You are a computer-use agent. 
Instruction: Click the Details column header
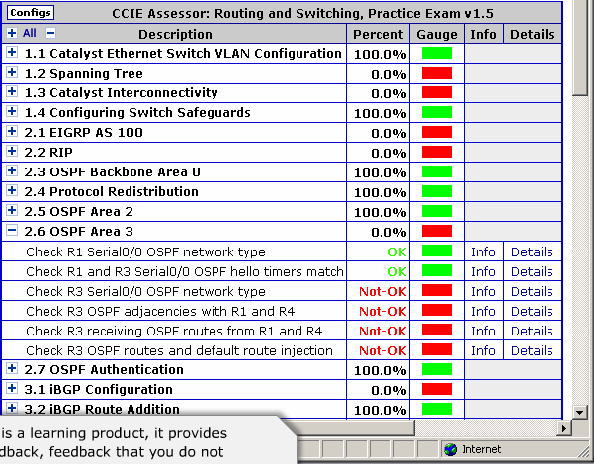[532, 34]
